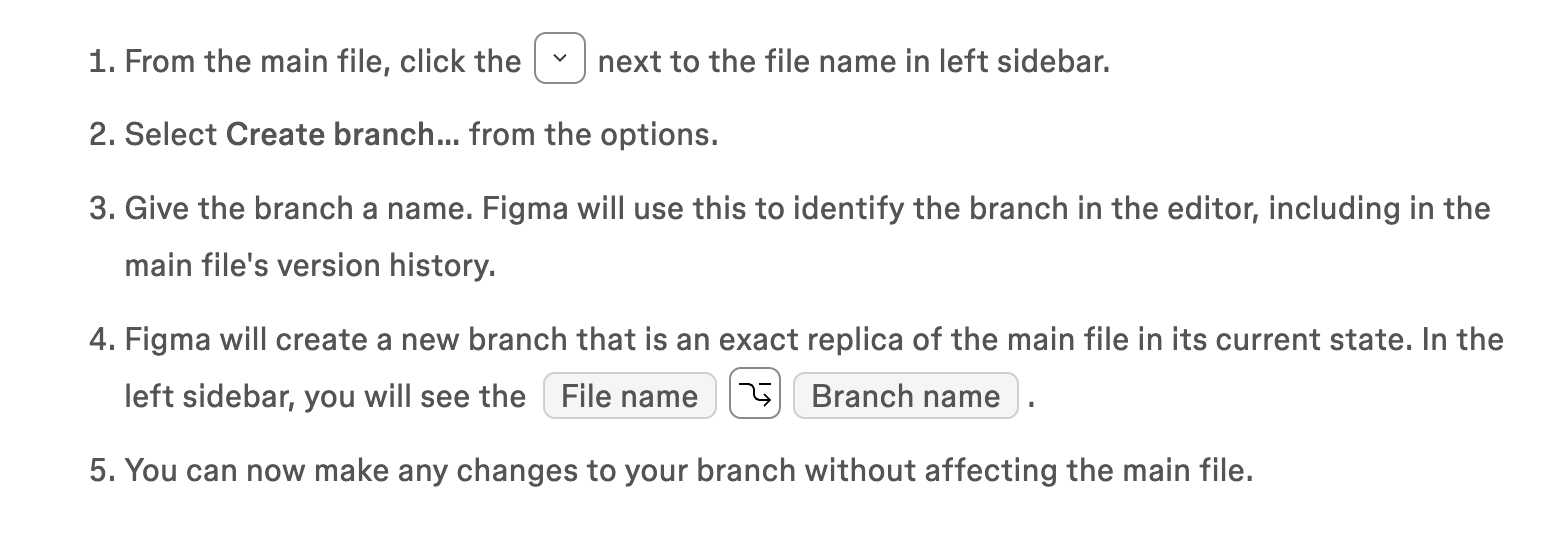Click the step number 5 marker
The image size is (1568, 534).
(103, 469)
